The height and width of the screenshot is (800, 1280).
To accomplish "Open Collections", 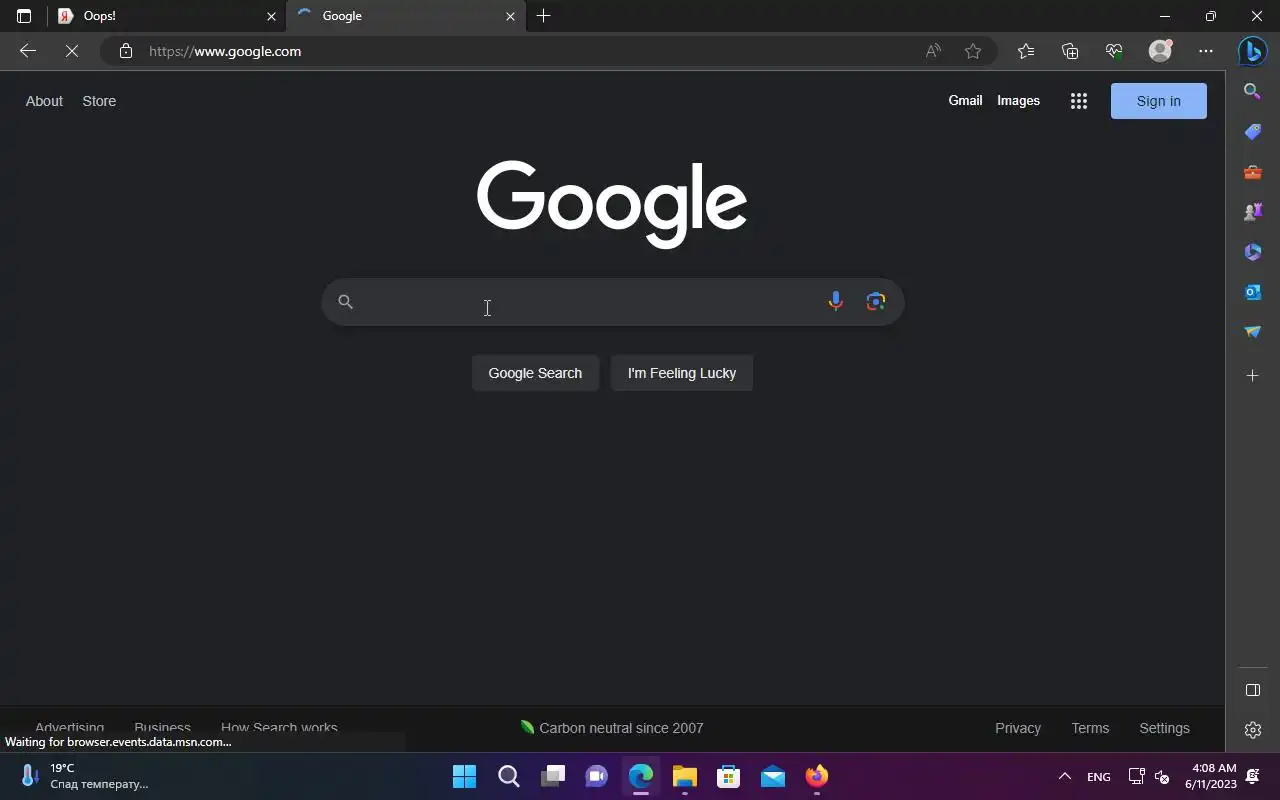I will pos(1070,51).
